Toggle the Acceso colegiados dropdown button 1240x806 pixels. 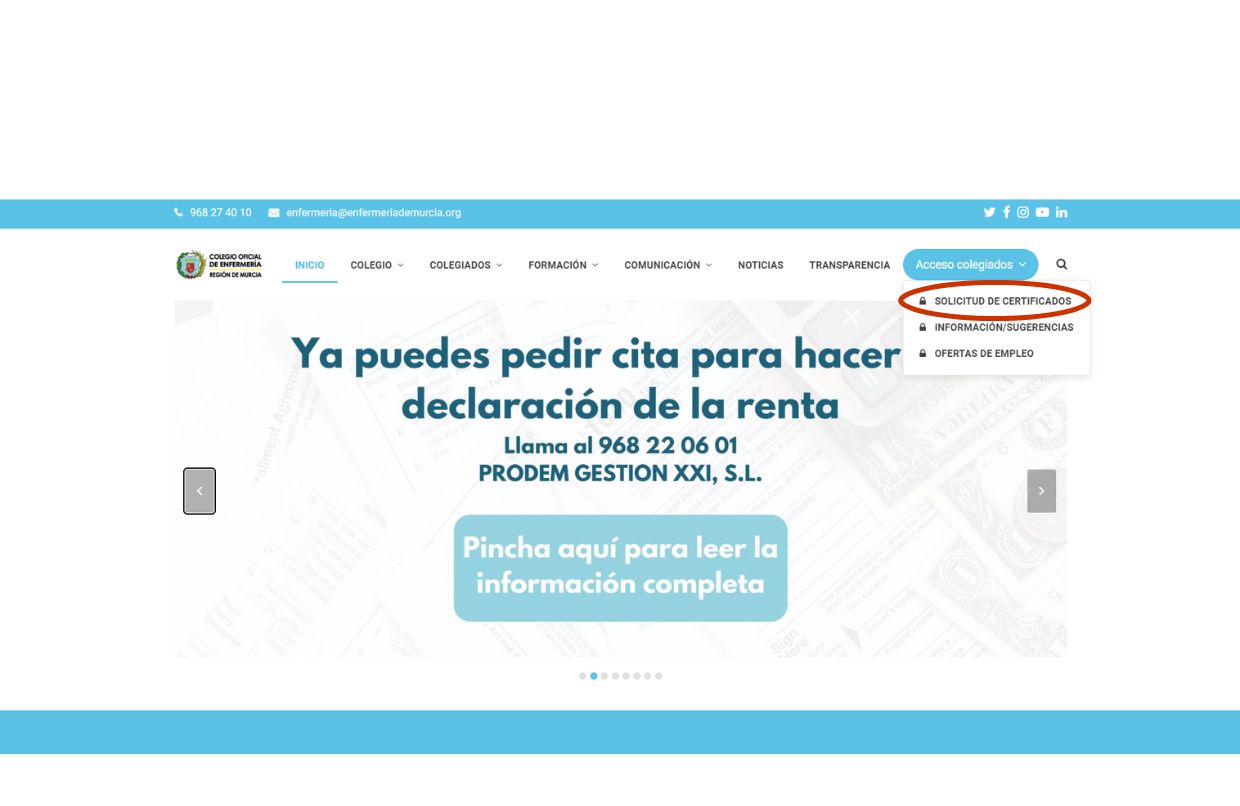(970, 265)
